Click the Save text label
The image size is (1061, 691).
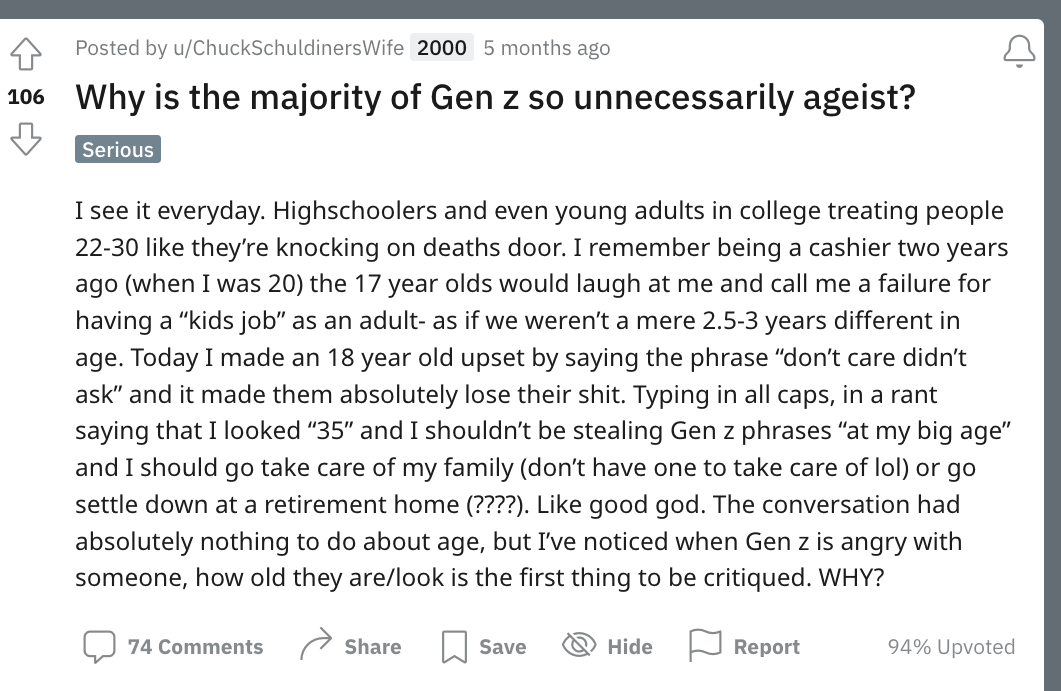503,647
